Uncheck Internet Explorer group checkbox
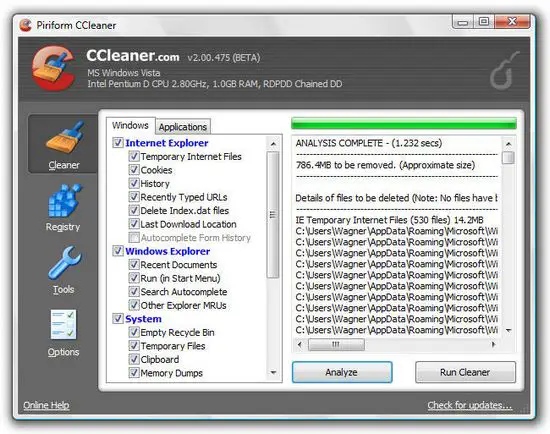550x434 pixels. tap(118, 142)
